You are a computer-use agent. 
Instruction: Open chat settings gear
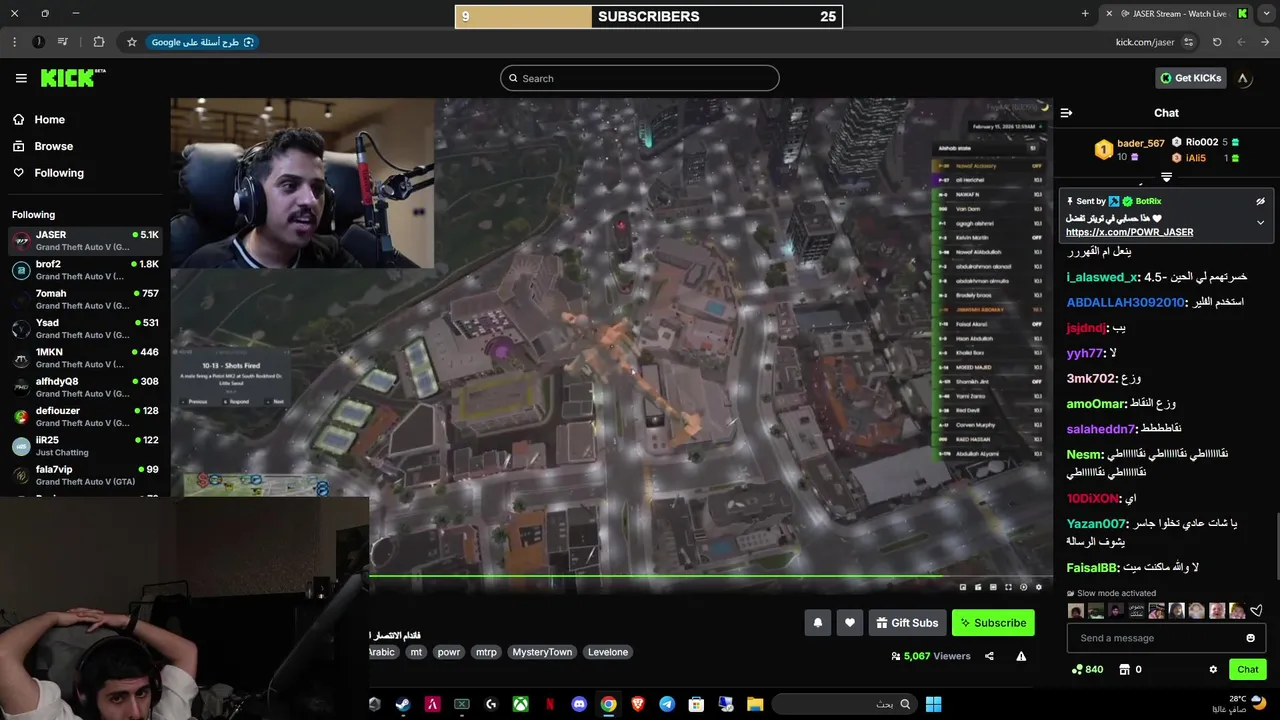click(x=1213, y=669)
